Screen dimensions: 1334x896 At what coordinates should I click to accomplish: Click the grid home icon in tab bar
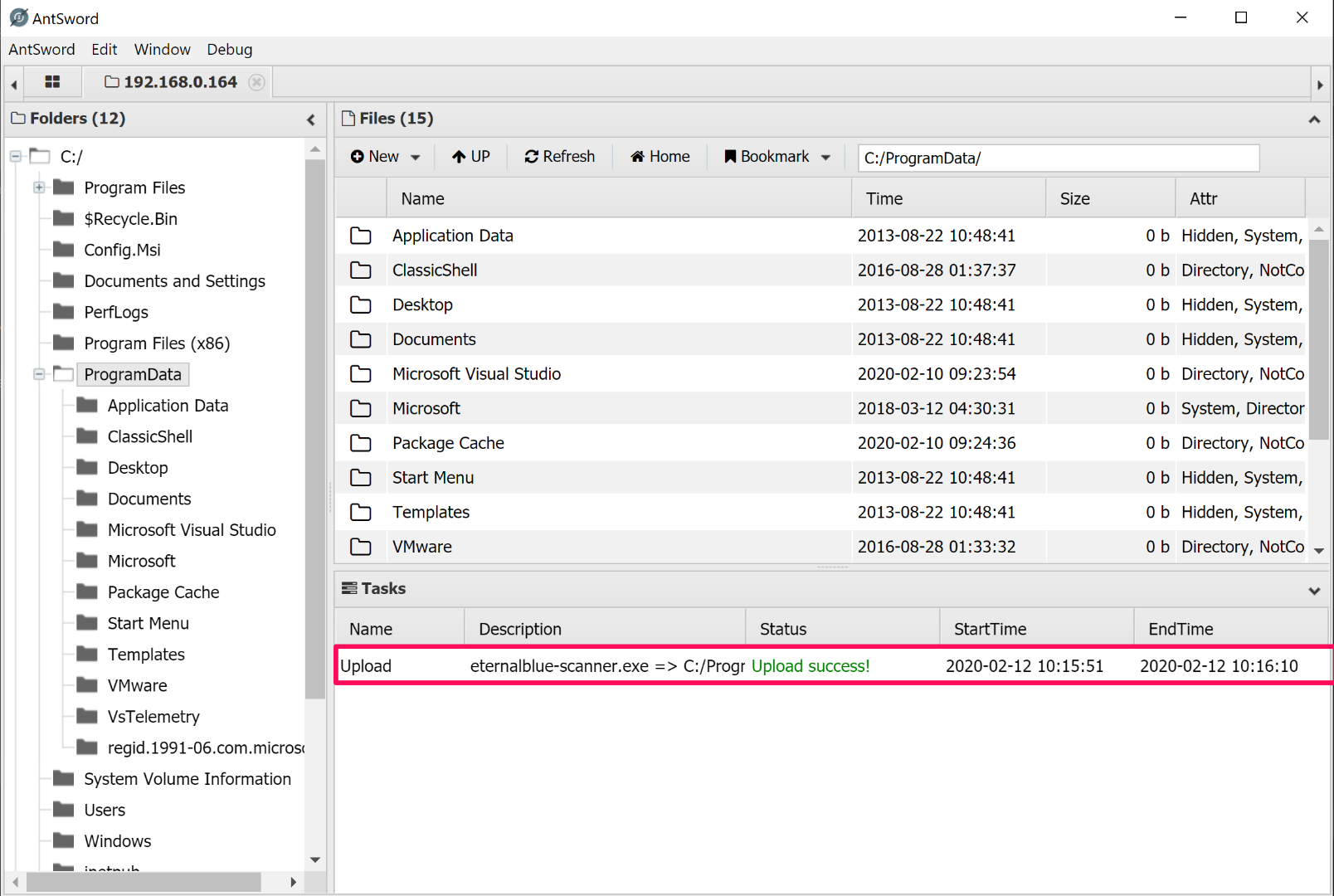pos(52,82)
